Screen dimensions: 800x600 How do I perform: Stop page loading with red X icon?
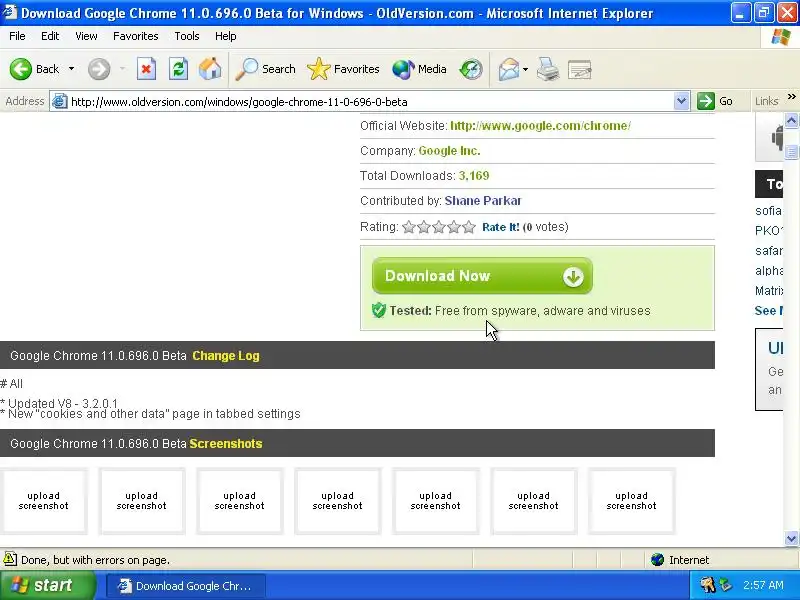pos(146,69)
